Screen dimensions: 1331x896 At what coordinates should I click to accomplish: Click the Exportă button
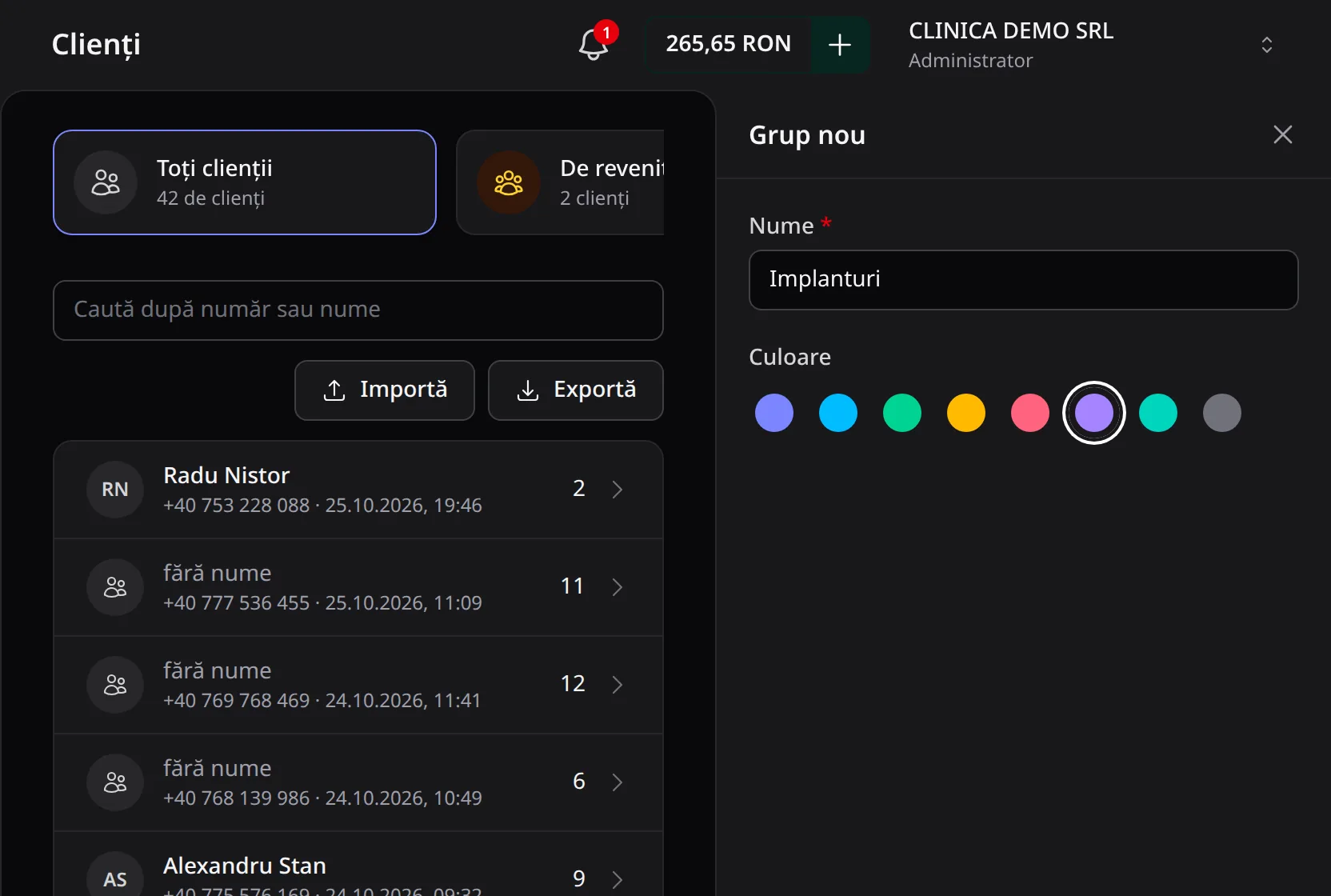pos(576,390)
